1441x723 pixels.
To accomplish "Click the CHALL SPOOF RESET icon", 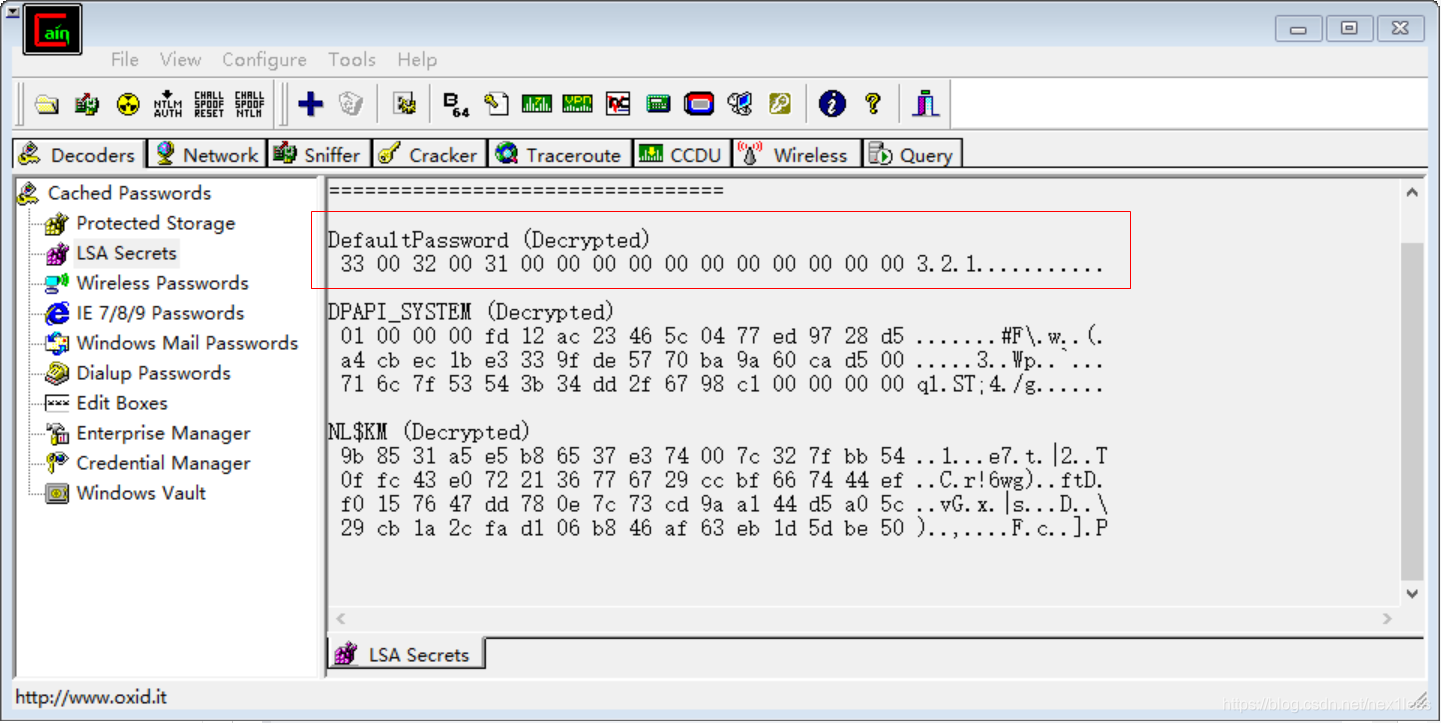I will (208, 103).
